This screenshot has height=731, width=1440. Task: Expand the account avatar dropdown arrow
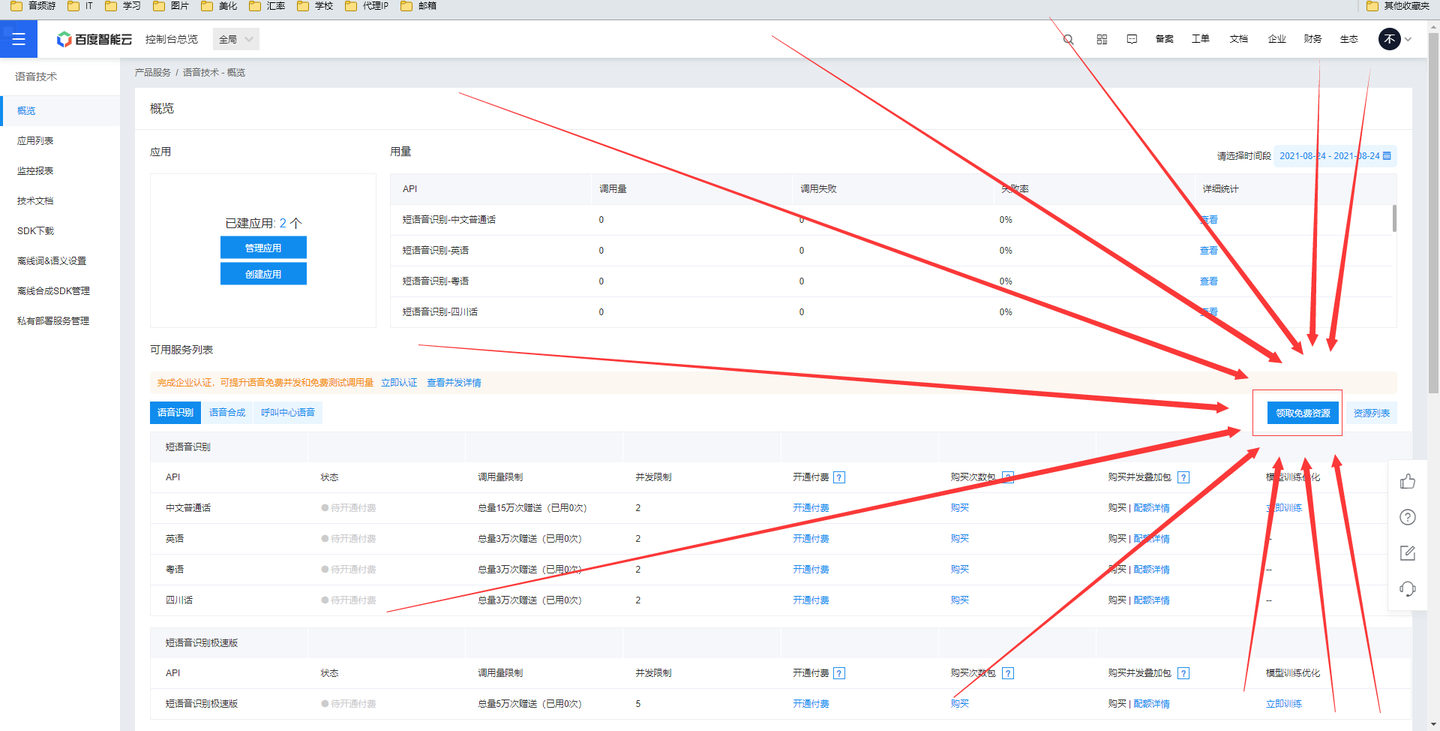click(x=1408, y=39)
